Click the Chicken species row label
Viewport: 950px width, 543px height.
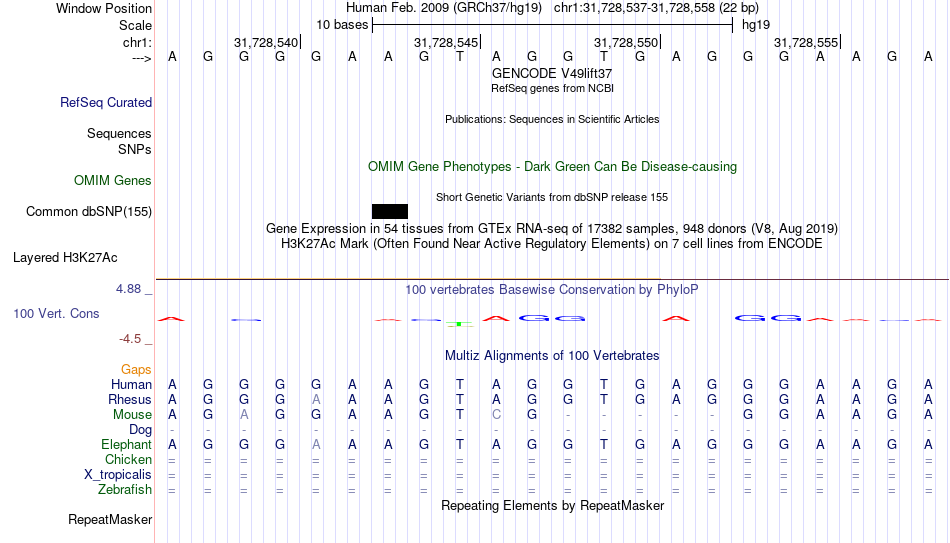128,459
